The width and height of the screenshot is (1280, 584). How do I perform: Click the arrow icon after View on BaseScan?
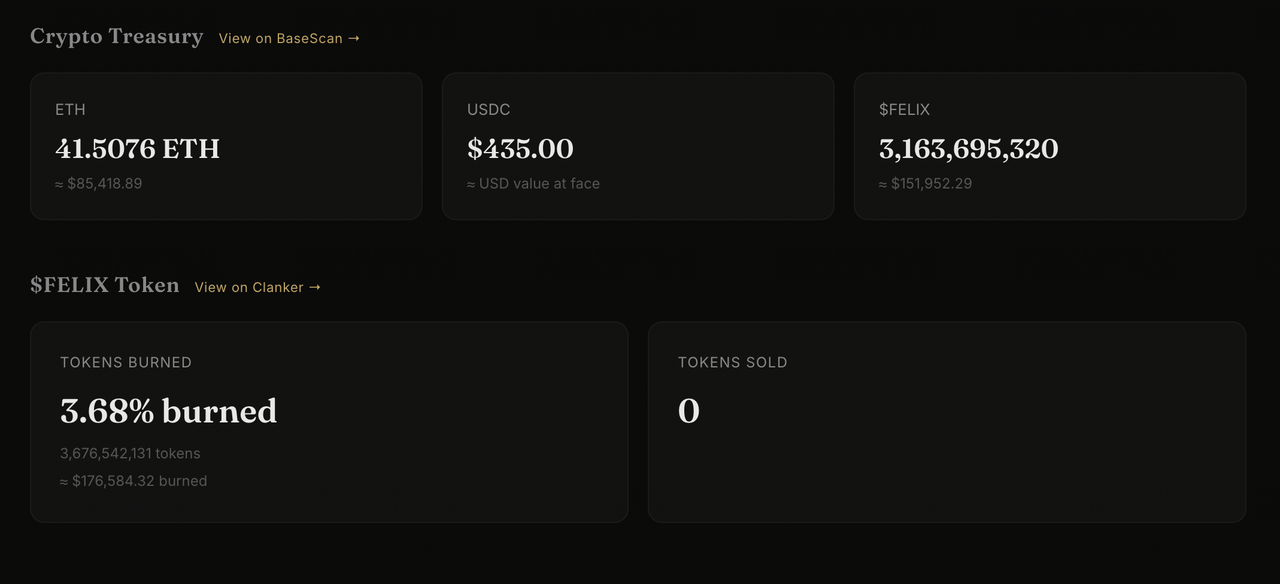pos(354,38)
